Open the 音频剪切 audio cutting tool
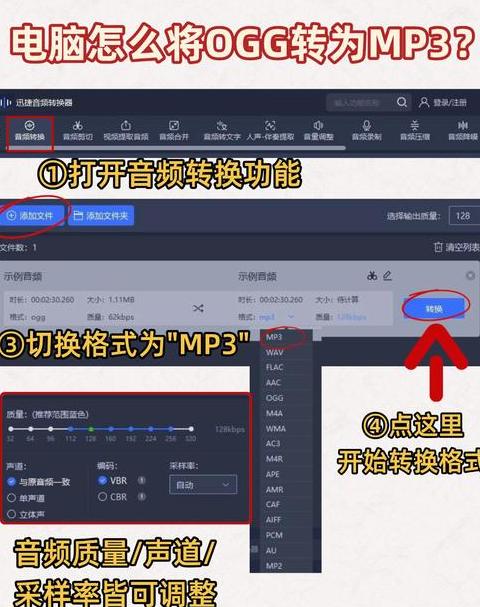 (x=78, y=130)
